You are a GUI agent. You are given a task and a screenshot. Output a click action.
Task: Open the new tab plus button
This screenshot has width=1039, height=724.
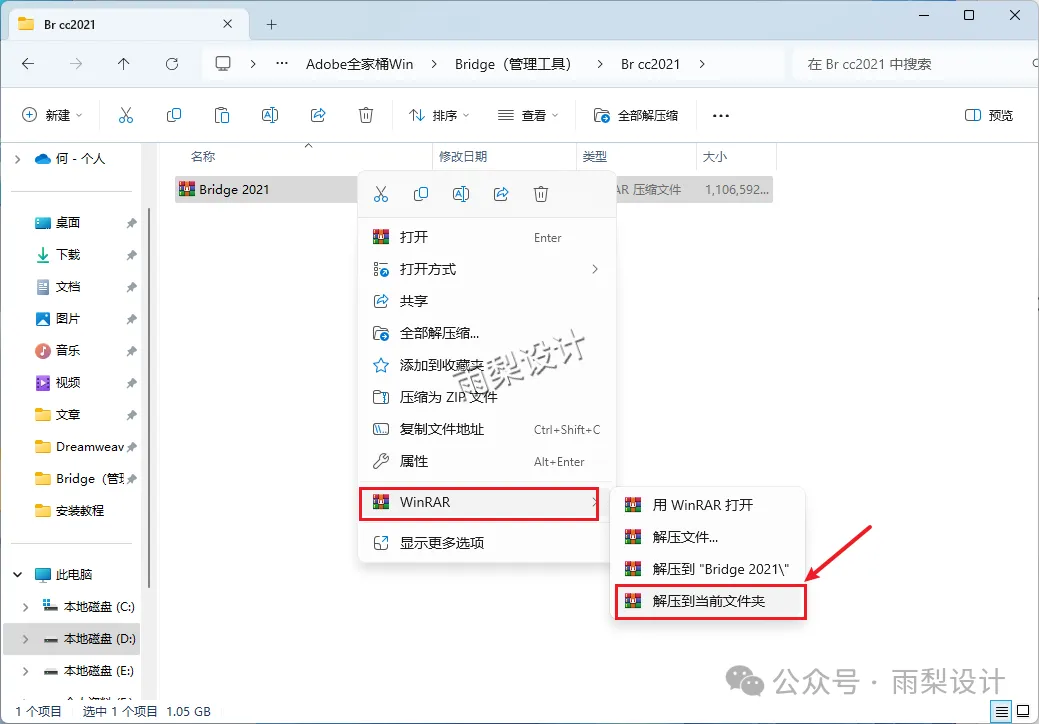271,25
